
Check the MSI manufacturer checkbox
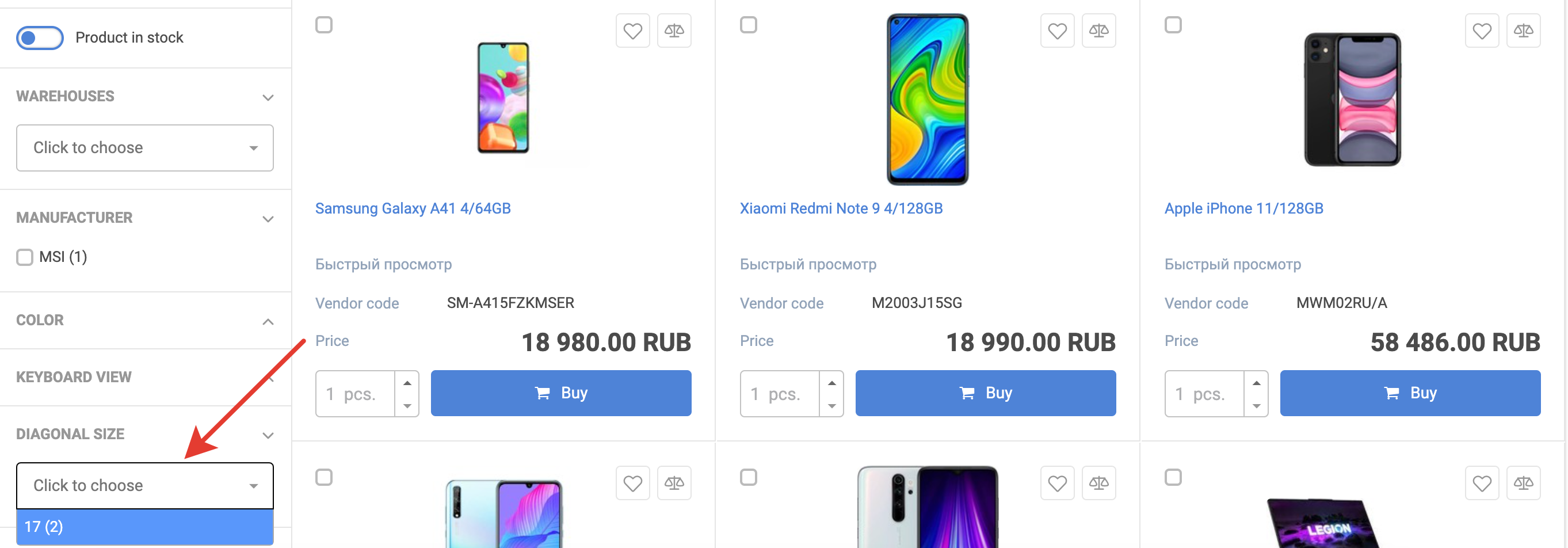coord(25,257)
